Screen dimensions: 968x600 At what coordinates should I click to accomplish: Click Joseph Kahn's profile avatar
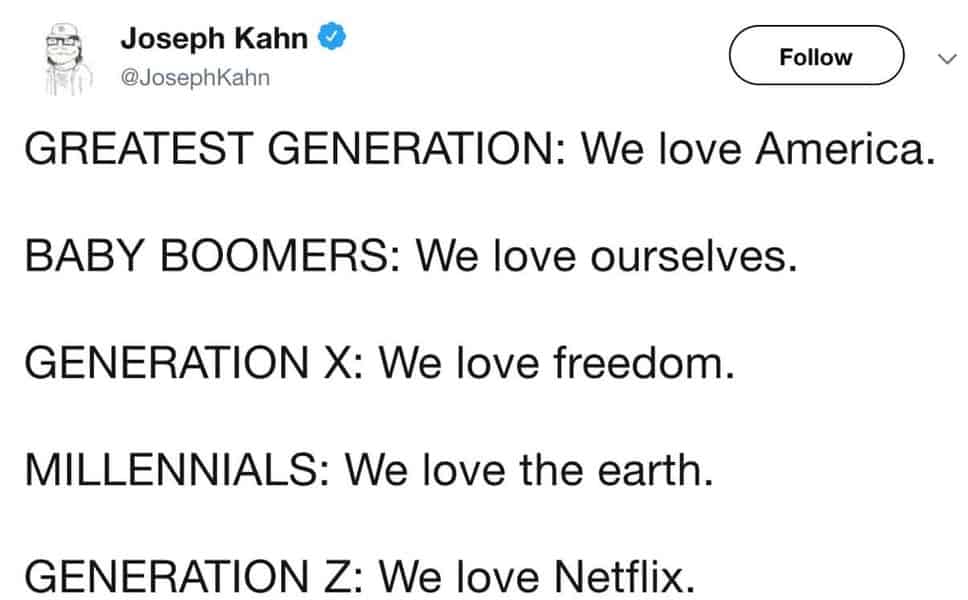pos(66,57)
